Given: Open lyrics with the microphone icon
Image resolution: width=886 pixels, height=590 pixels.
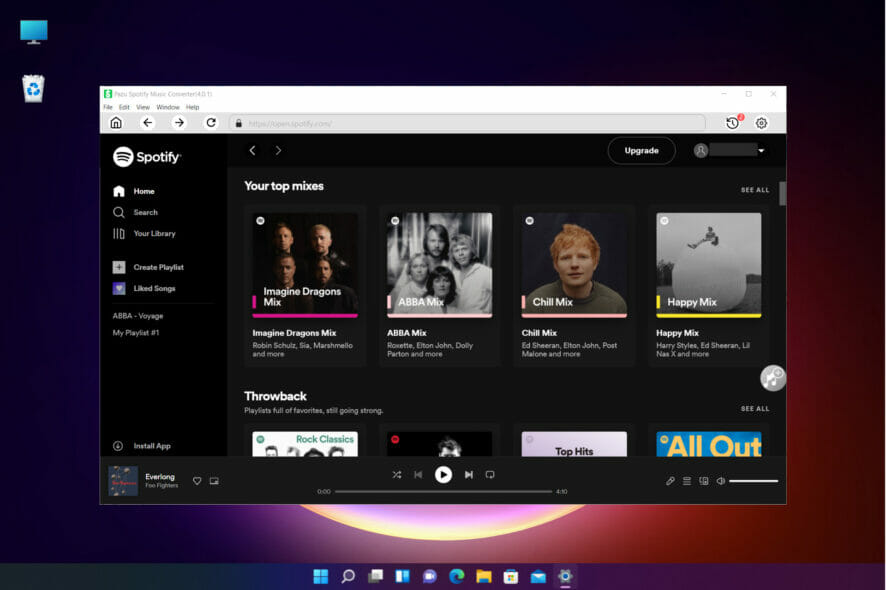Looking at the screenshot, I should (670, 481).
